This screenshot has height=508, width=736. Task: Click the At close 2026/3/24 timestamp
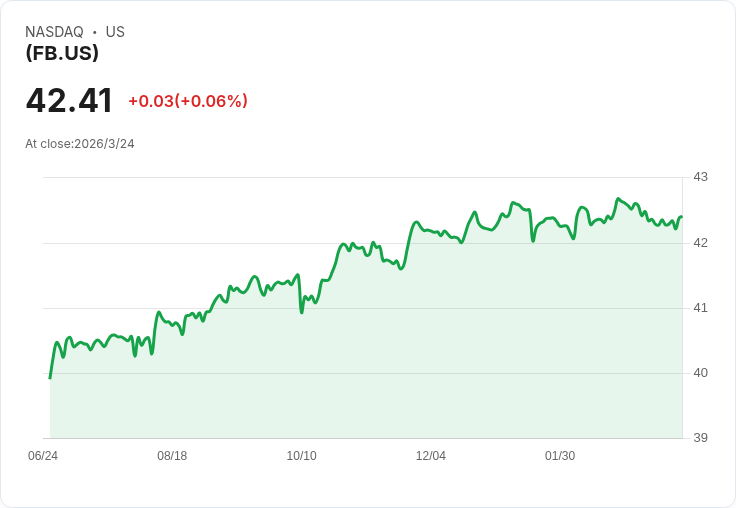[80, 144]
